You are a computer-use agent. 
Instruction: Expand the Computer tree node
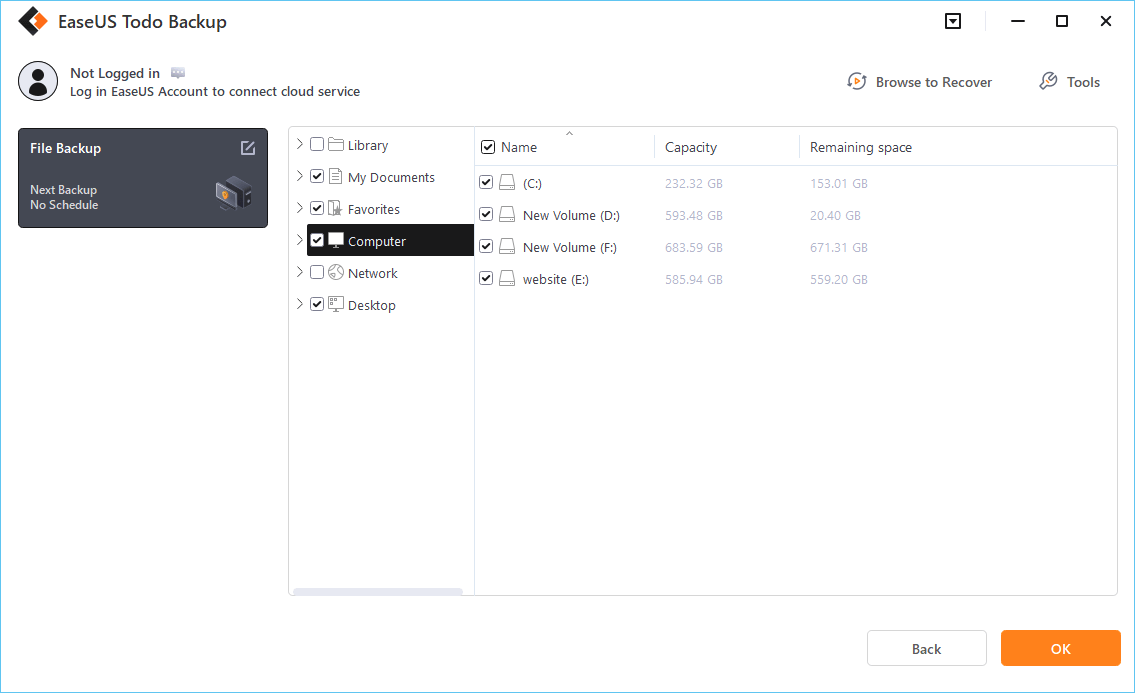tap(300, 240)
